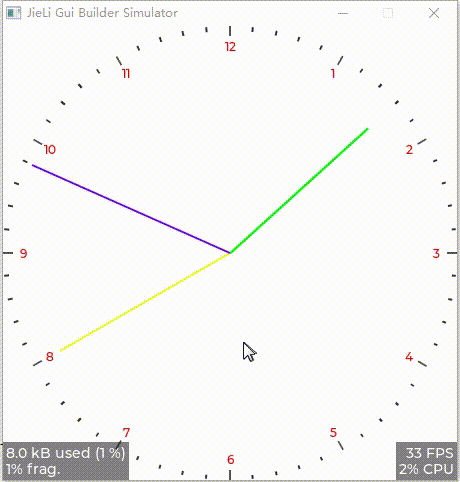The width and height of the screenshot is (460, 482).
Task: Click the number 9 on the clock face
Action: click(x=23, y=254)
